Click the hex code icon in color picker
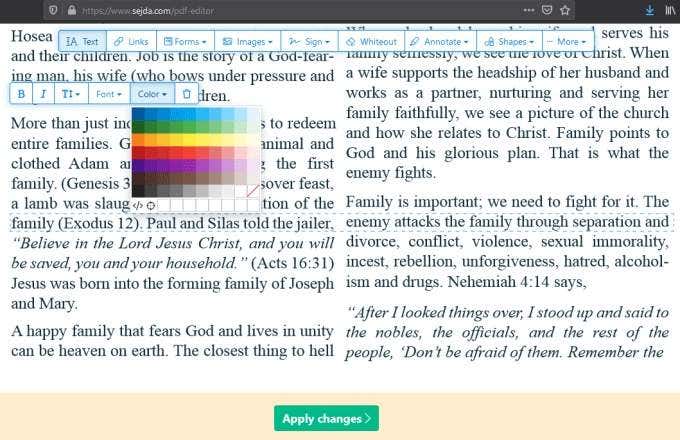This screenshot has width=680, height=440. point(137,205)
